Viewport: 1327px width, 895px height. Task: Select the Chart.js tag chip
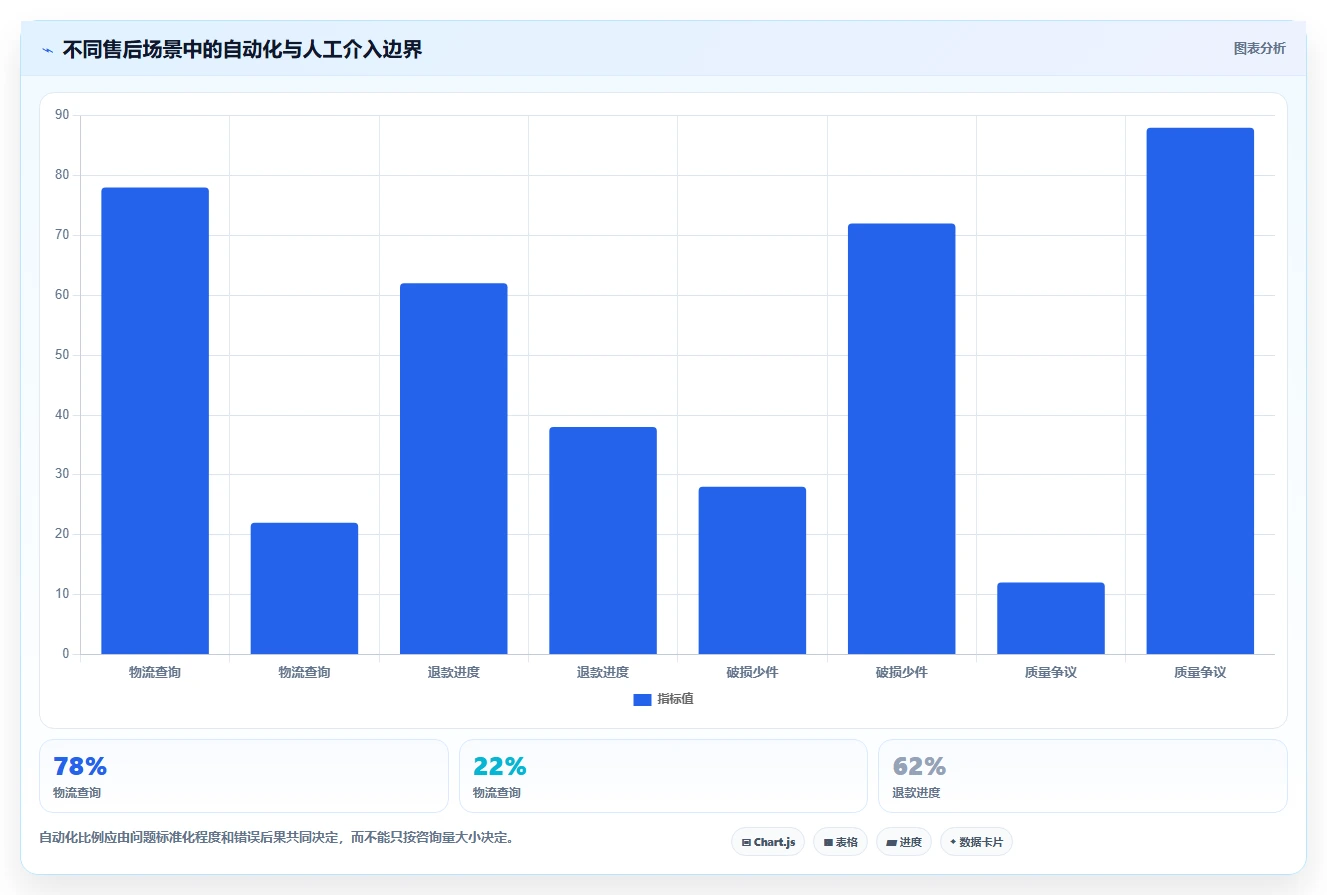768,842
